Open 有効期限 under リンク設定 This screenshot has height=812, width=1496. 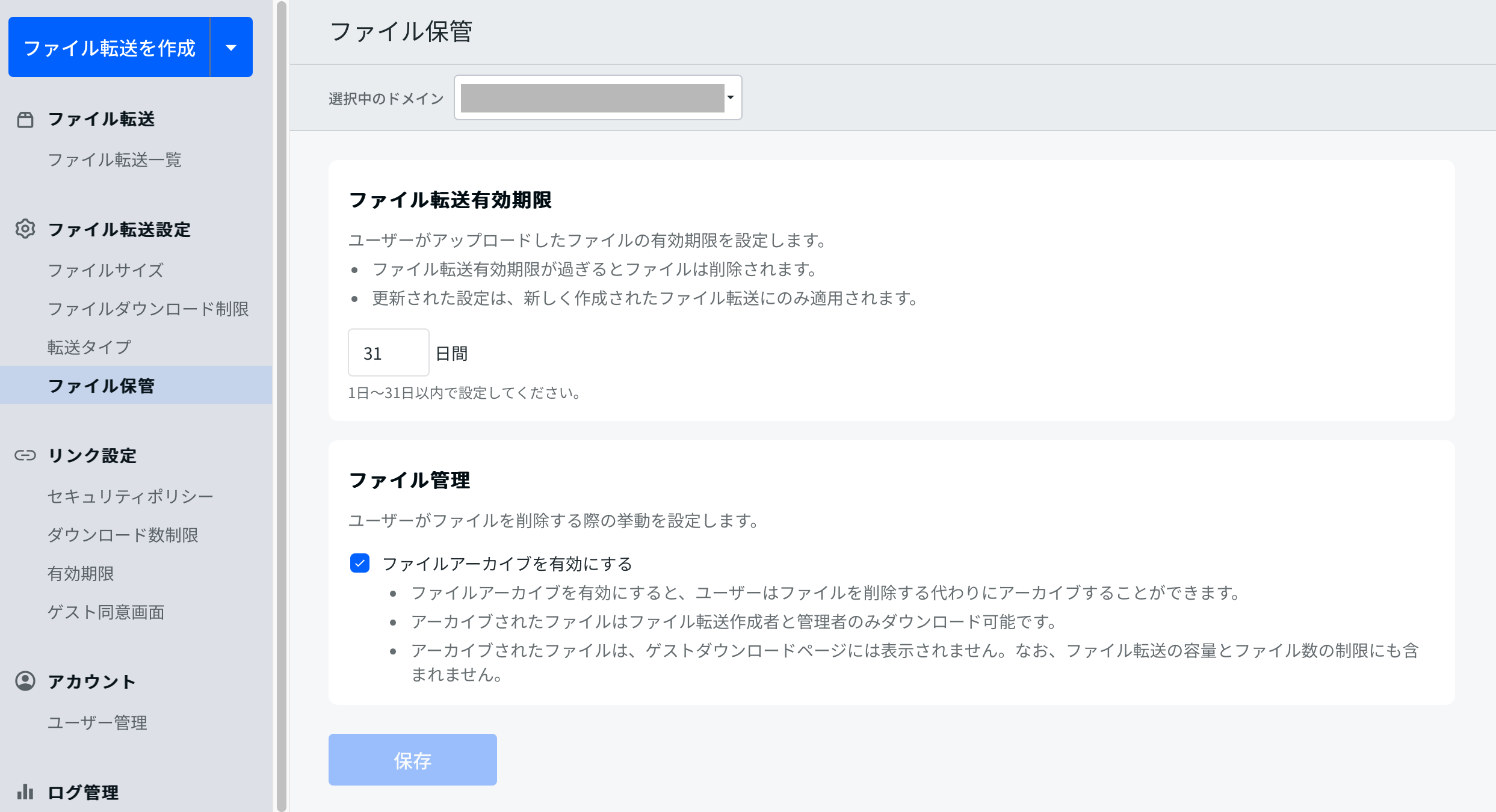(81, 573)
